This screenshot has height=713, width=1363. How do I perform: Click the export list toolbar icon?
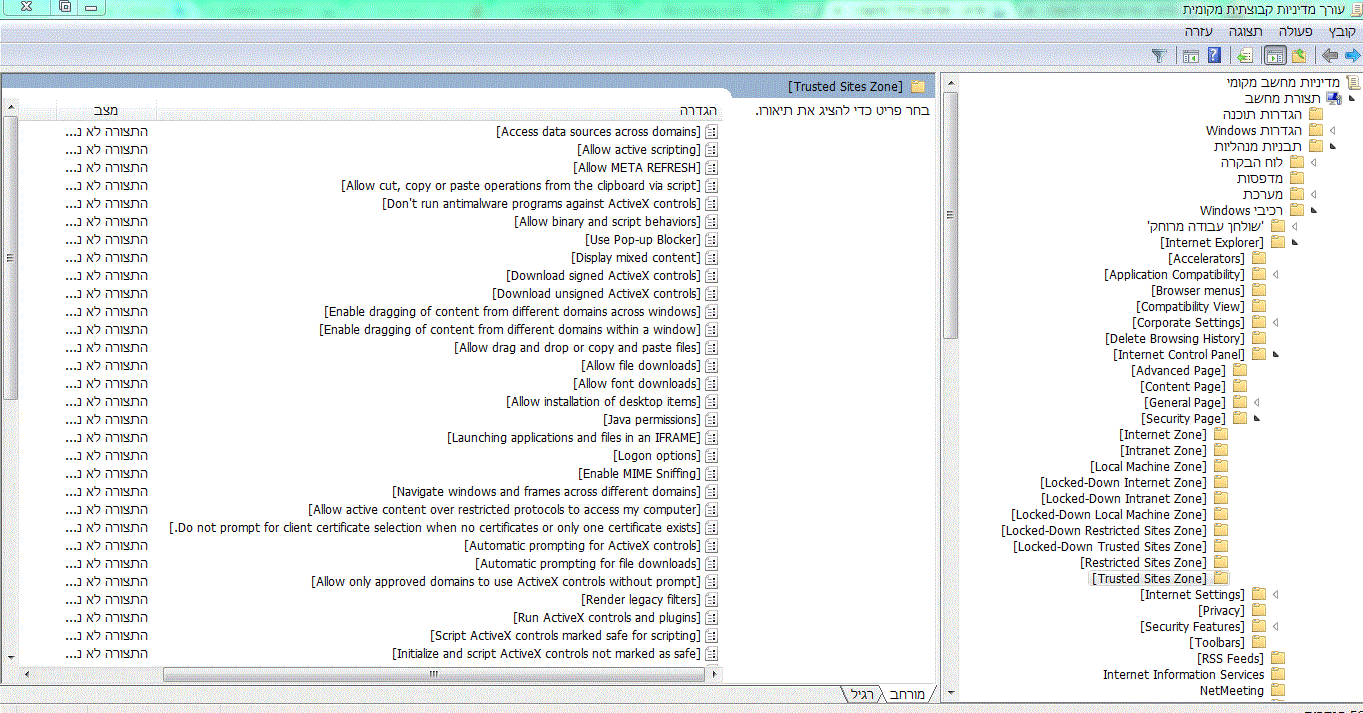tap(1246, 56)
